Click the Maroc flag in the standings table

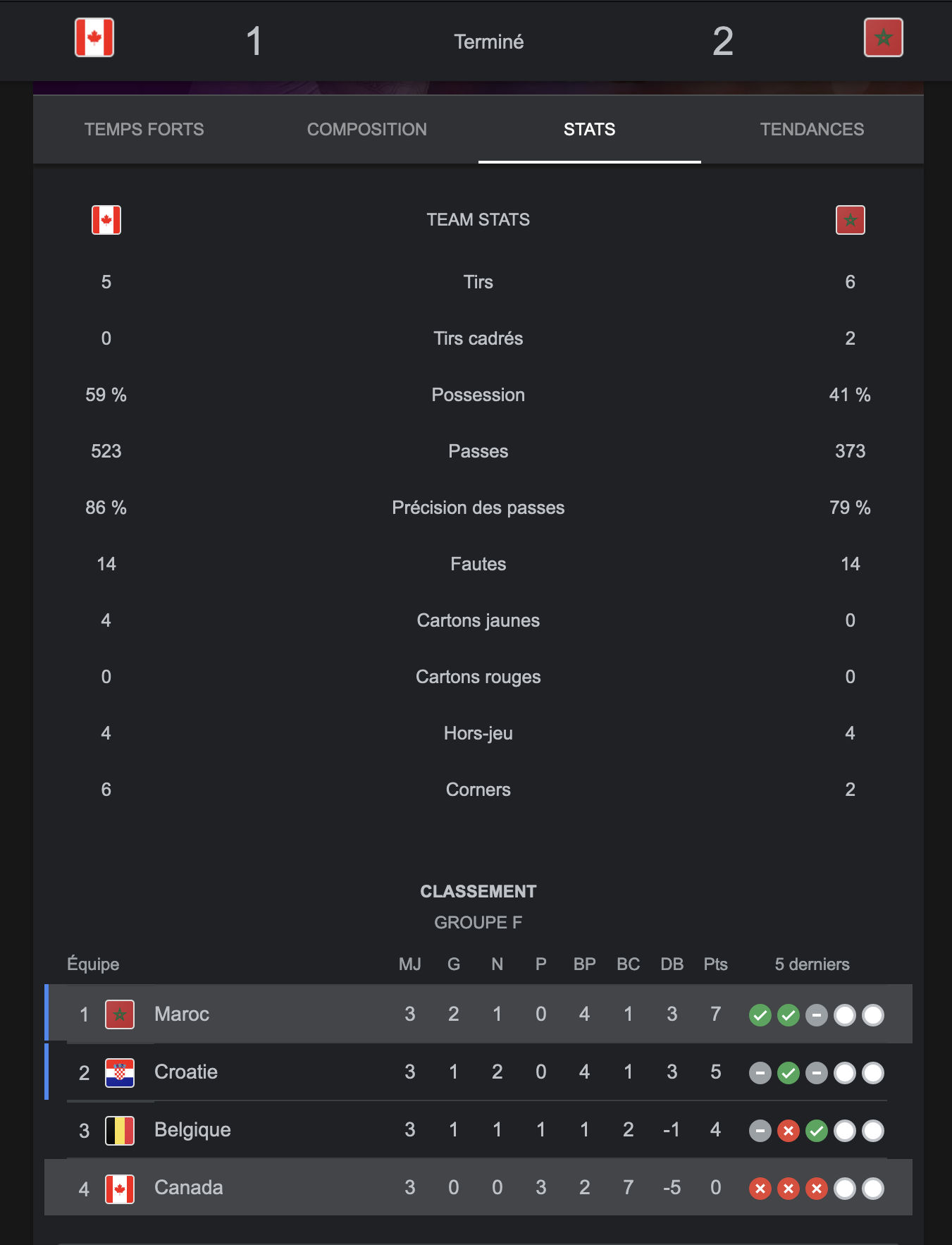pos(120,1014)
